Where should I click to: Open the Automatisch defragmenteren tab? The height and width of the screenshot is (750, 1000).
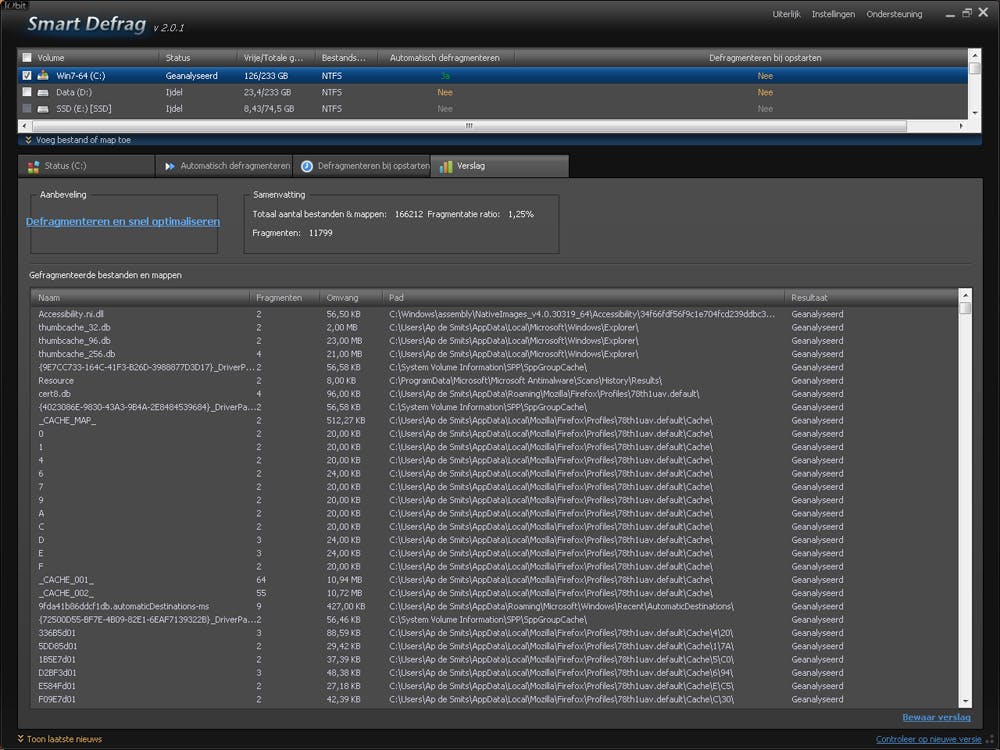coord(224,166)
